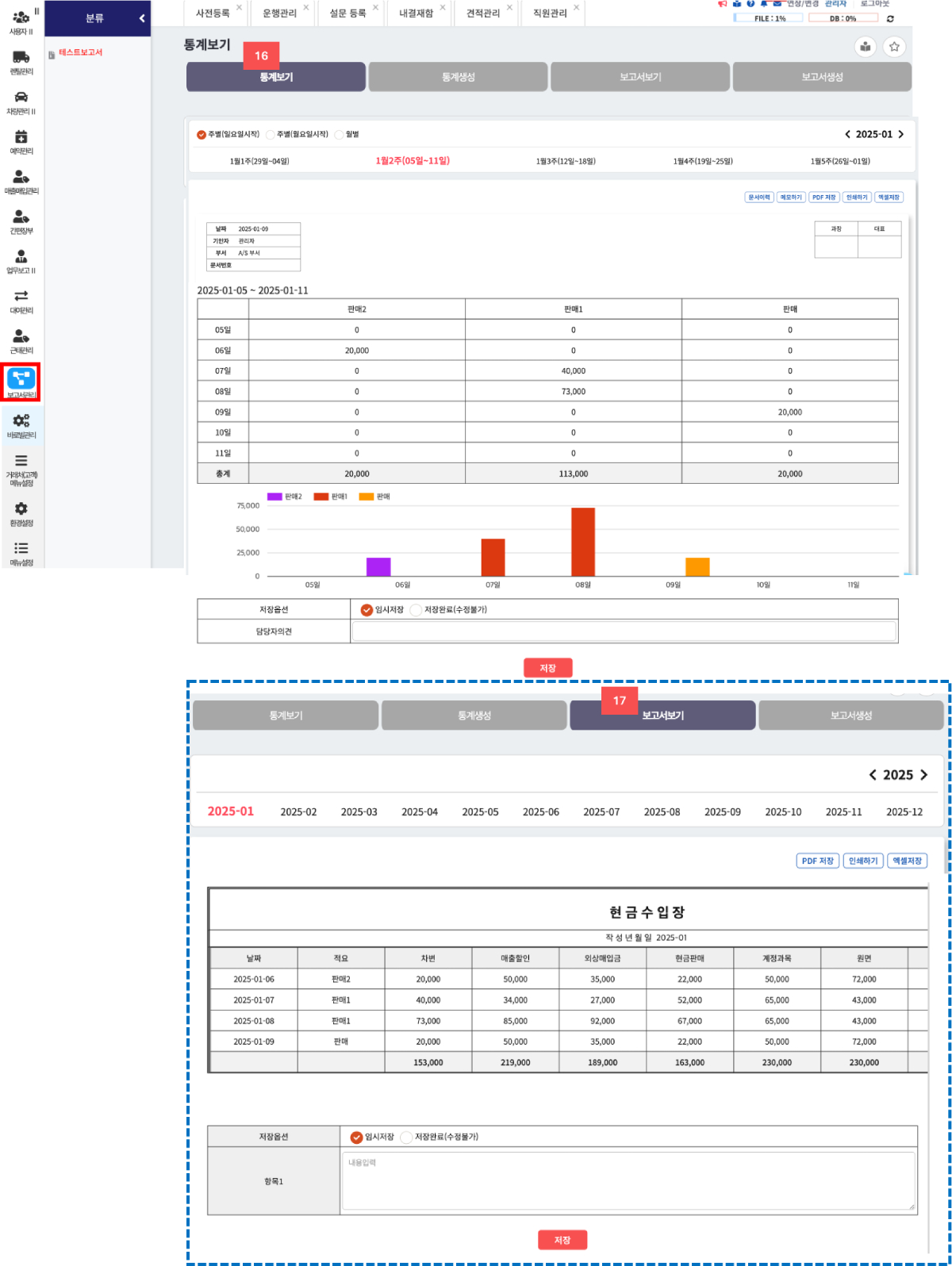Open the 바로빌관리 gears icon menu

click(21, 425)
